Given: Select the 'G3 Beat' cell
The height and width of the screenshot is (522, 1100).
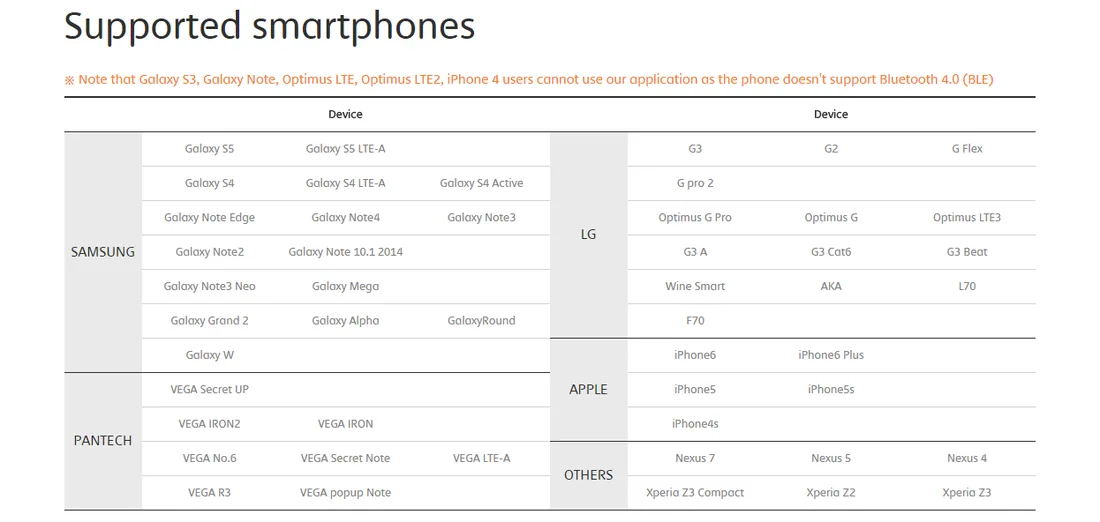Looking at the screenshot, I should point(967,252).
